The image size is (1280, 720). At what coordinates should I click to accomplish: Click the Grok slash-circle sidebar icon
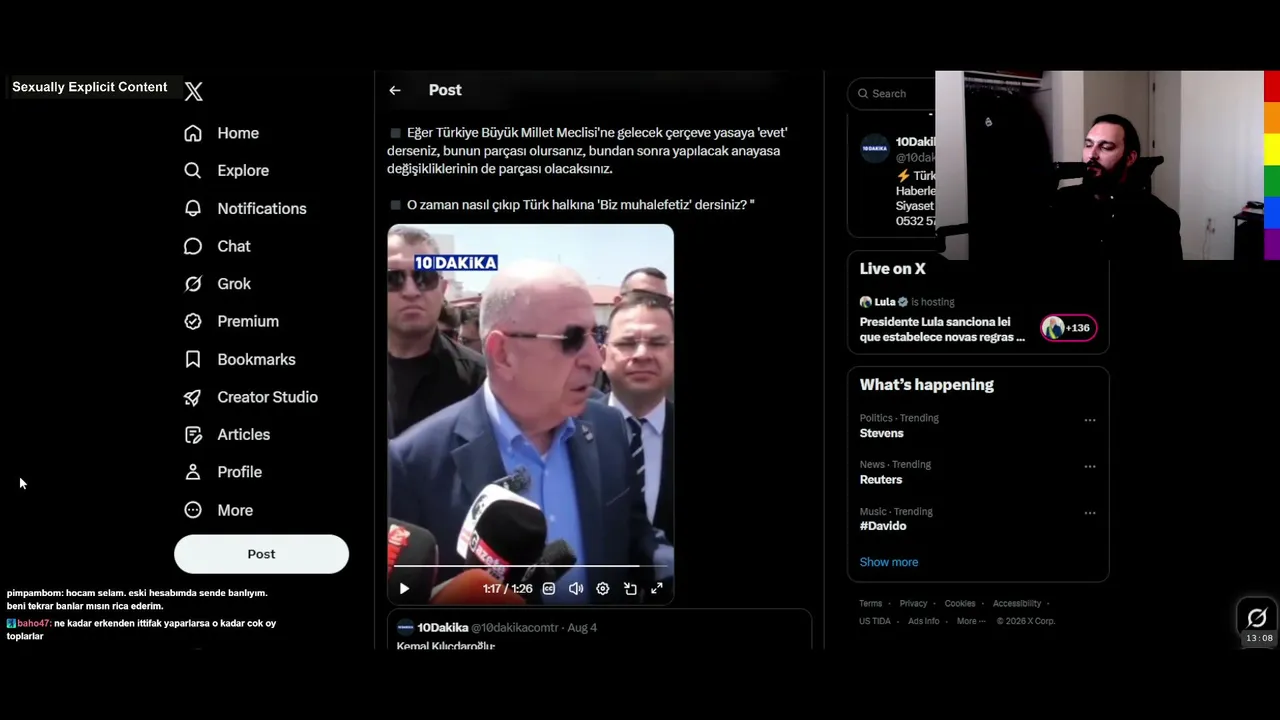[193, 284]
